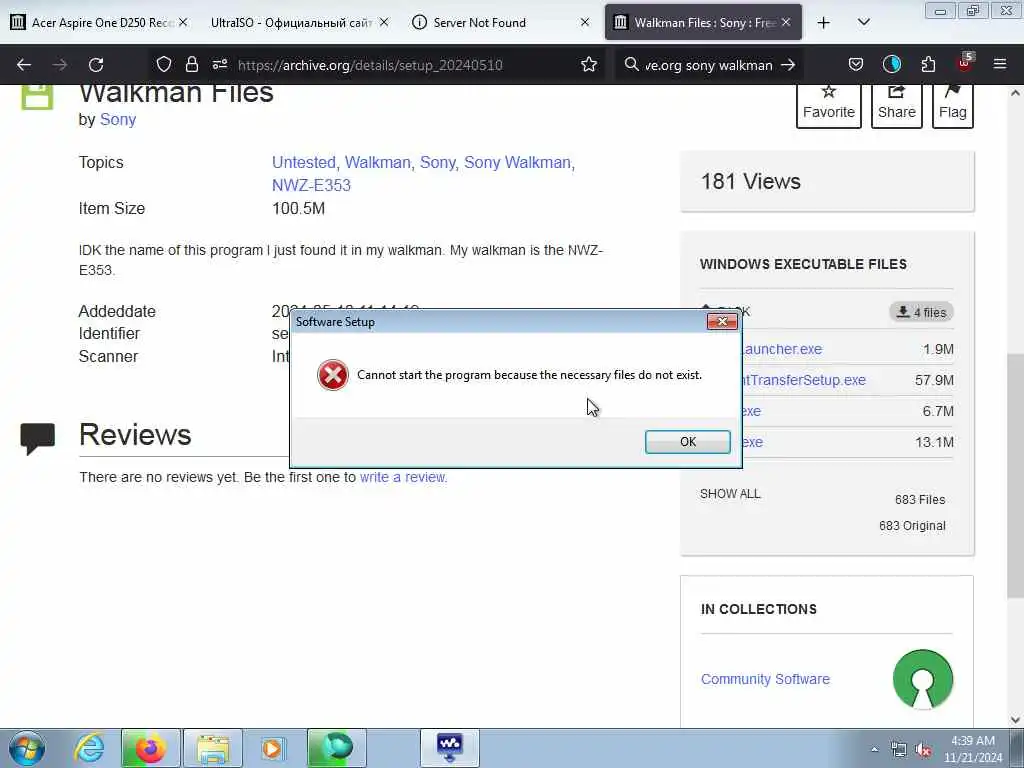Click SHOW ALL files link
Viewport: 1024px width, 768px height.
[730, 494]
